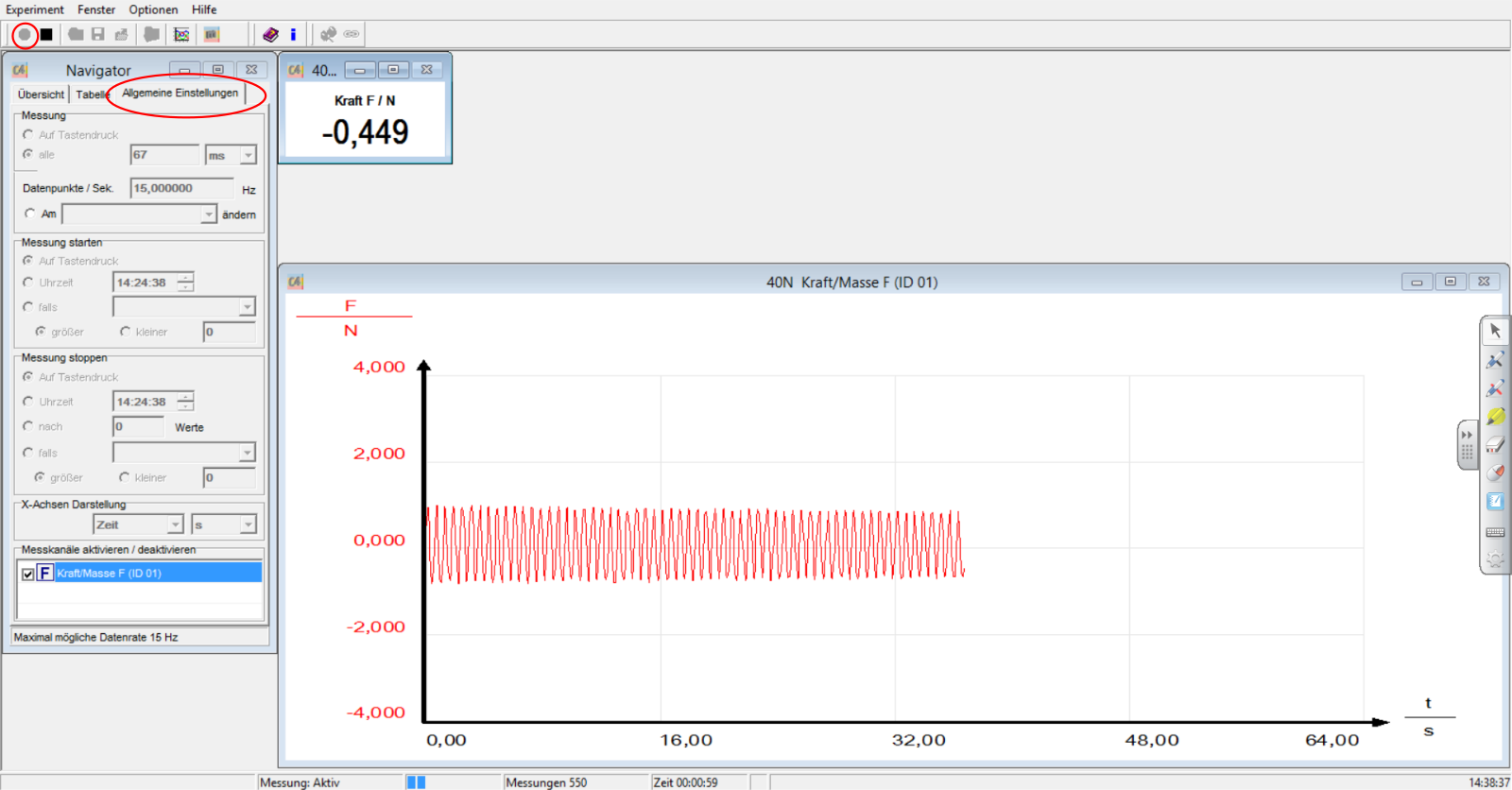The height and width of the screenshot is (790, 1512).
Task: Click the blue info icon
Action: tap(293, 35)
